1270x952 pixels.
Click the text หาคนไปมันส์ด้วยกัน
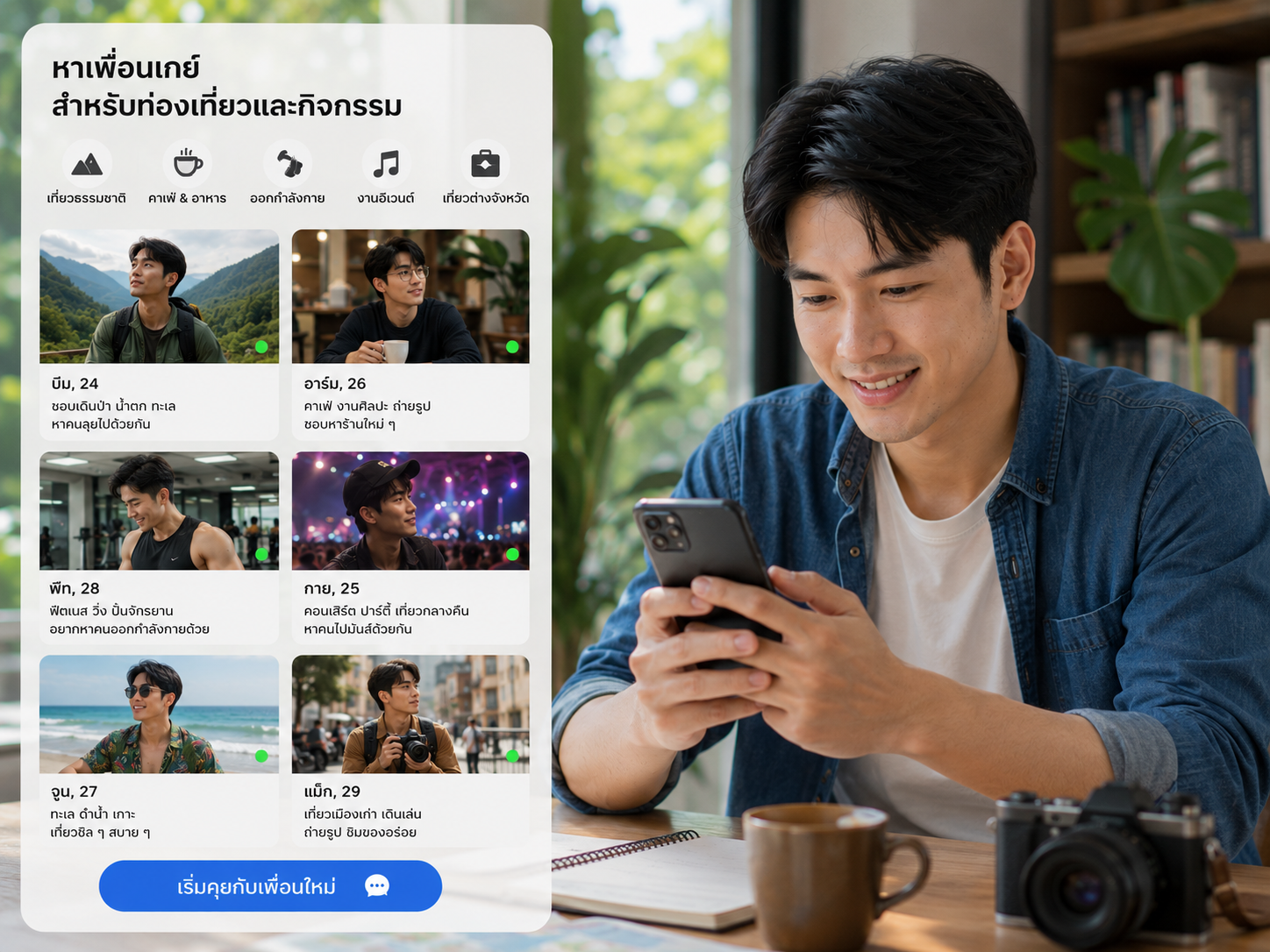point(358,629)
